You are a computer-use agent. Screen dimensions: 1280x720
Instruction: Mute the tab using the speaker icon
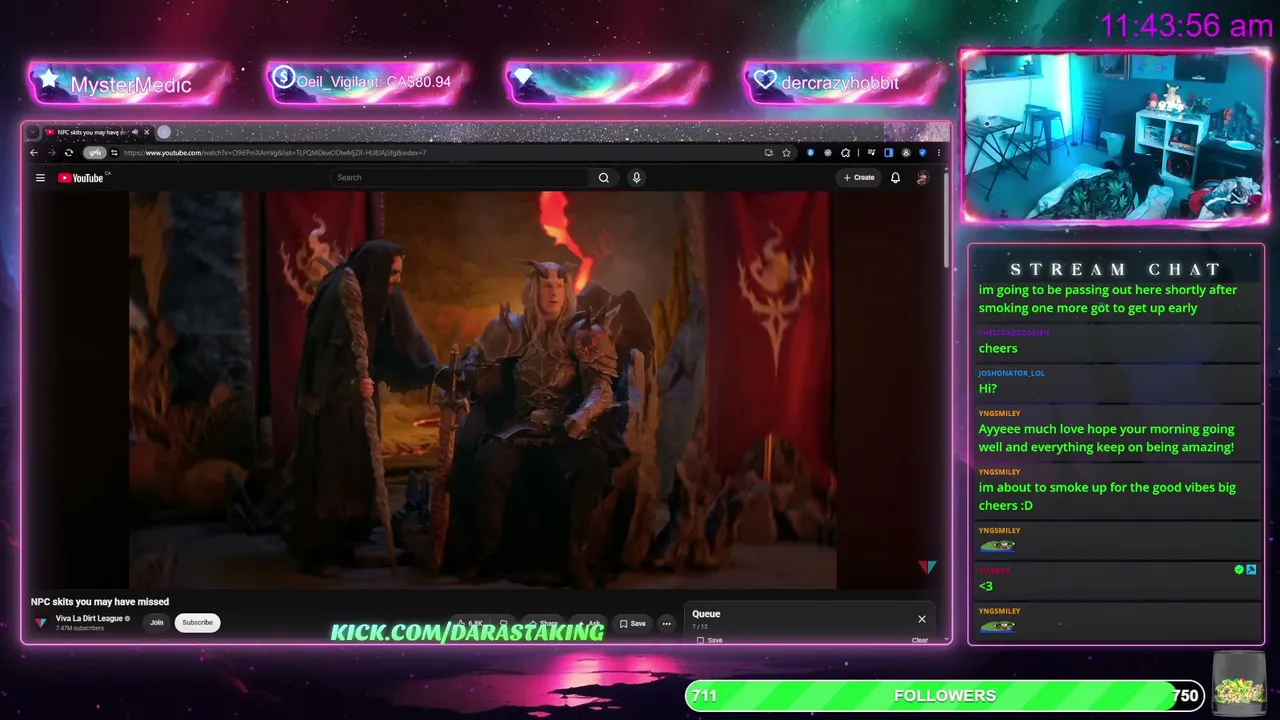click(134, 132)
